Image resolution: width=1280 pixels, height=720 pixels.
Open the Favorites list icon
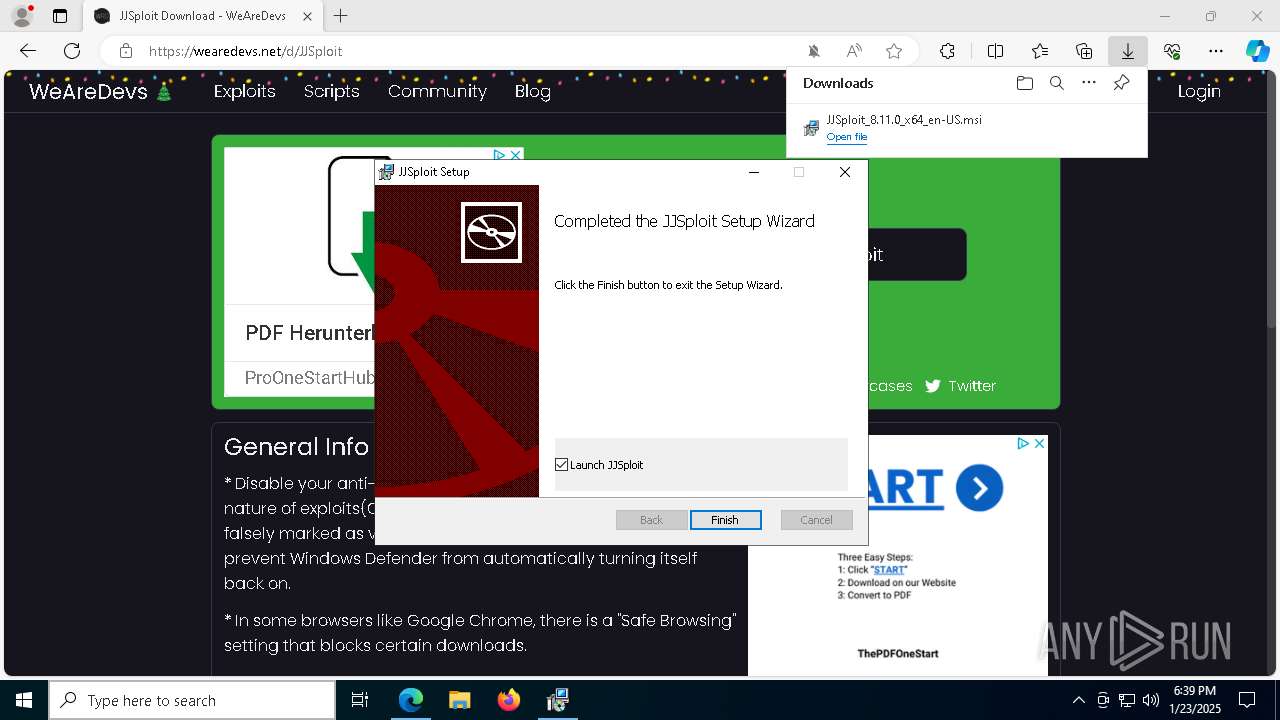1040,51
